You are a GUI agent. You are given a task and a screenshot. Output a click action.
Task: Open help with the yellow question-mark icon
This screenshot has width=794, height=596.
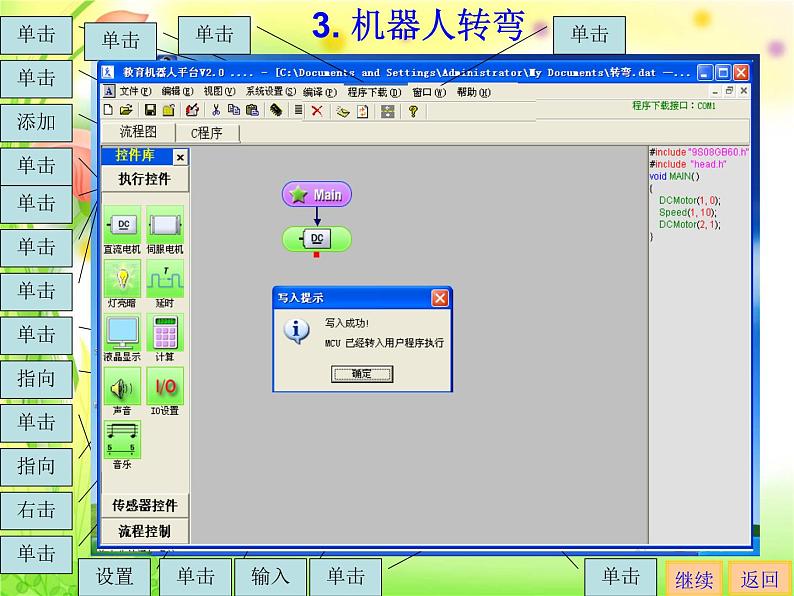(413, 111)
